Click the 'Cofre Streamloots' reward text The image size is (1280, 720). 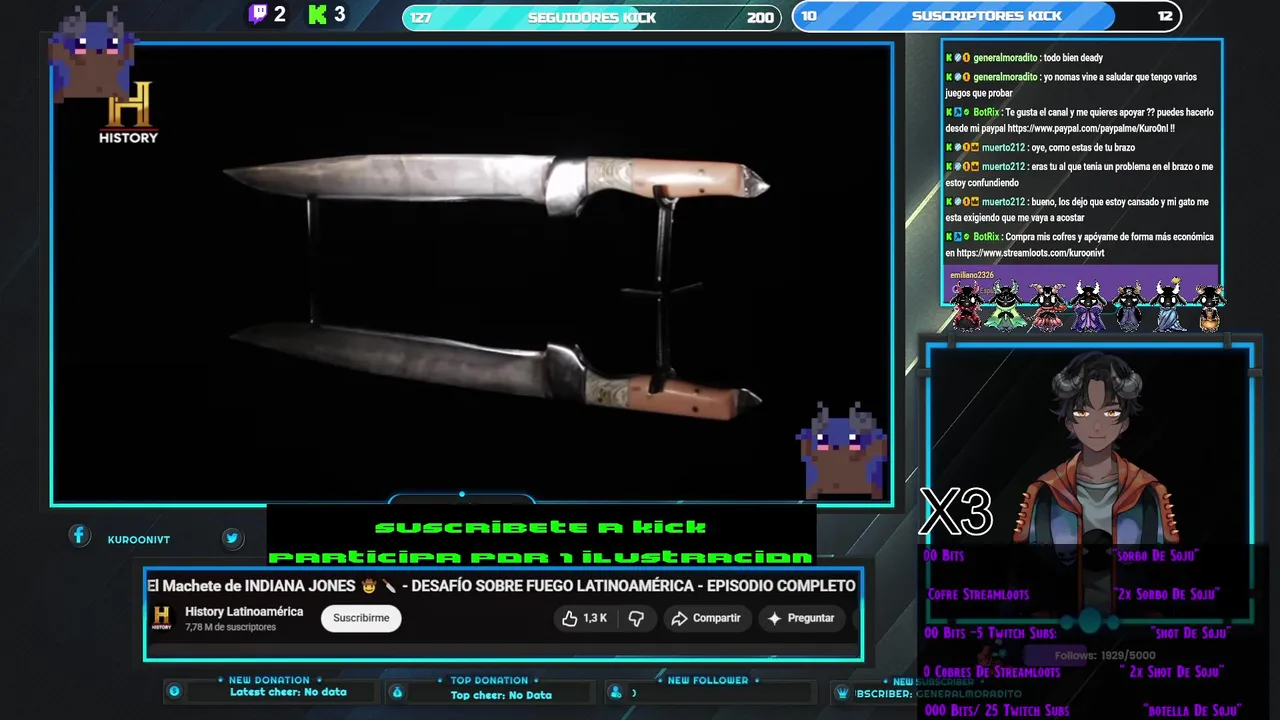tap(978, 594)
